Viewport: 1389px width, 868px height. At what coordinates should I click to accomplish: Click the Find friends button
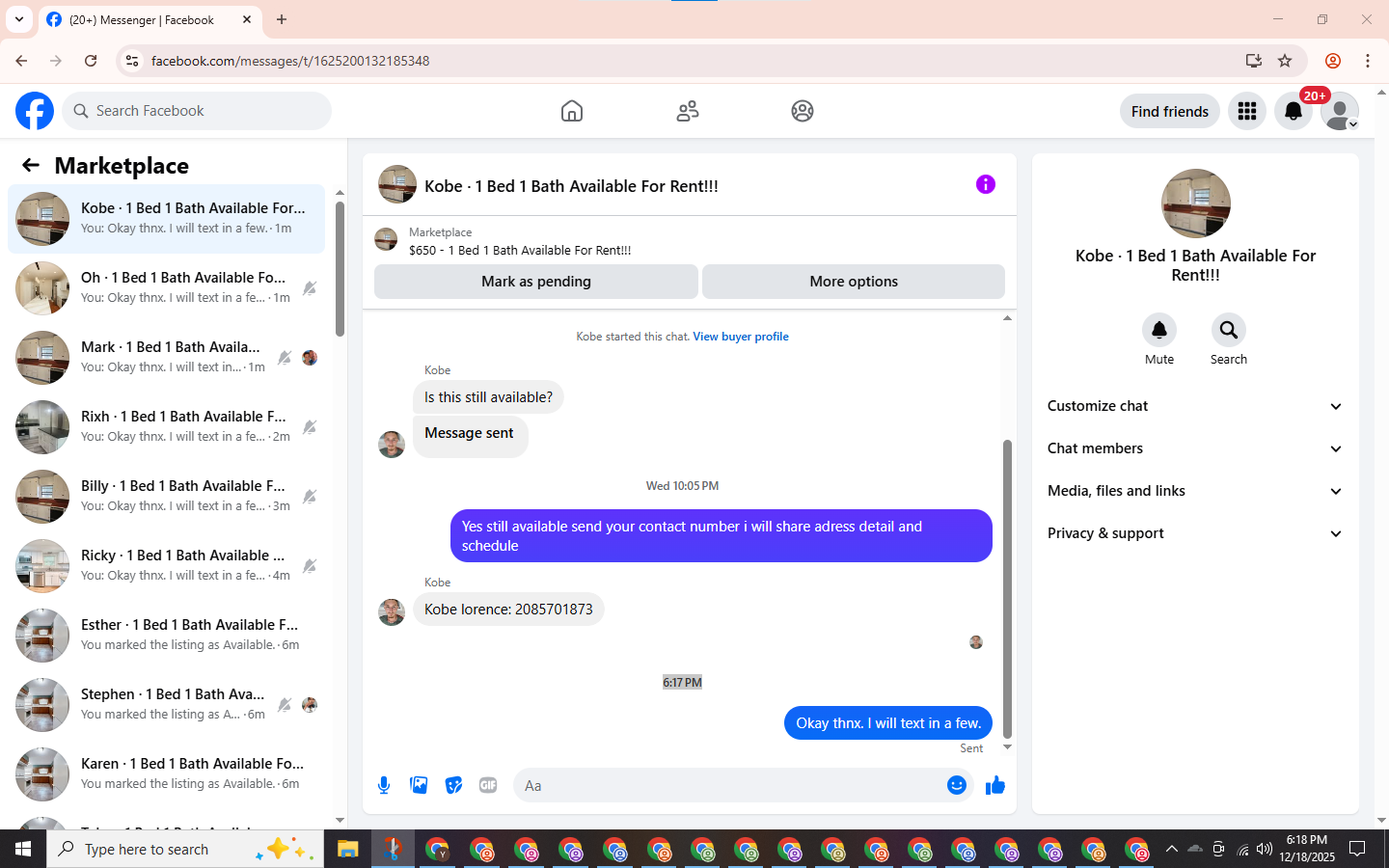1170,111
